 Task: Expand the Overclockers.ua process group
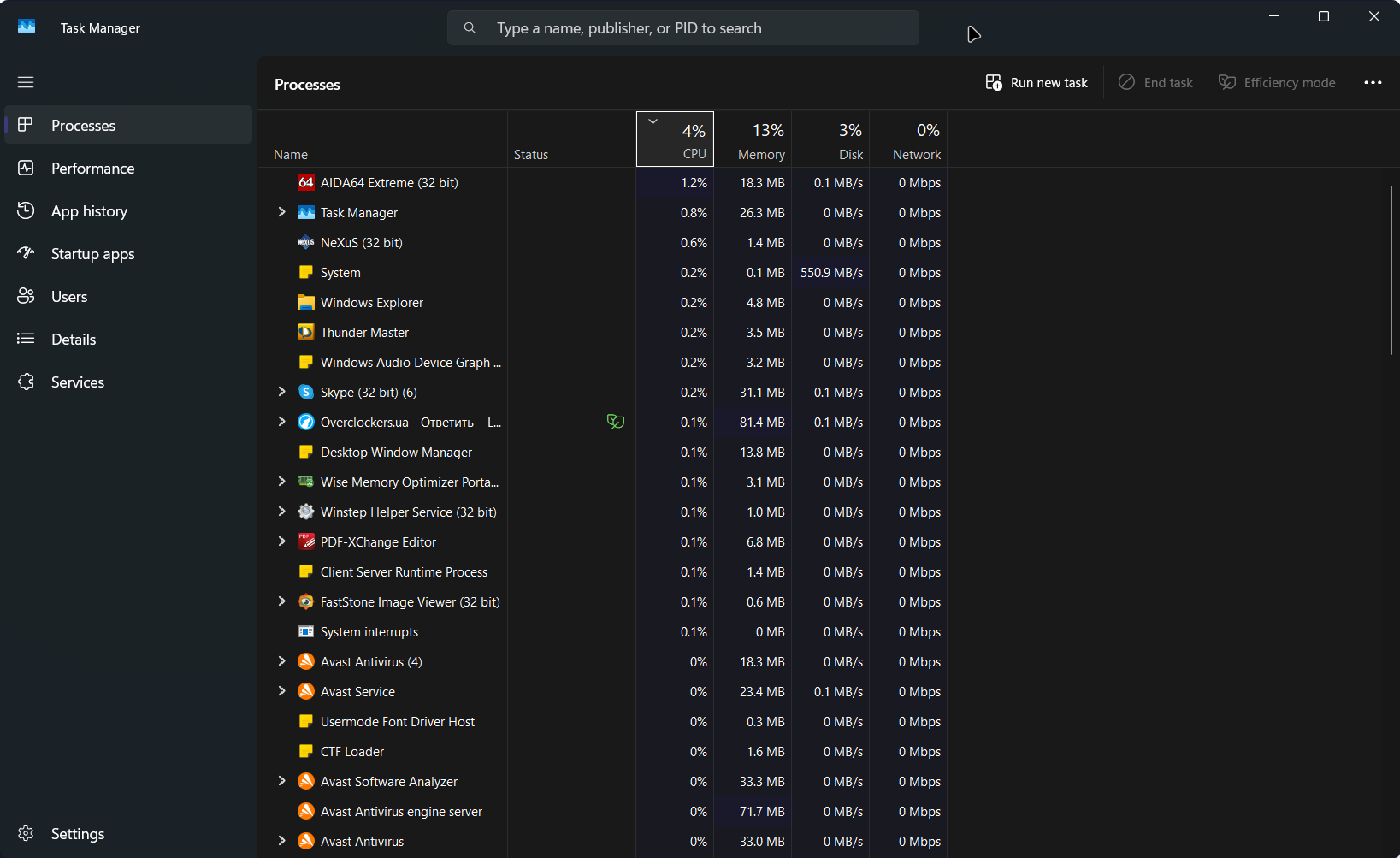281,422
